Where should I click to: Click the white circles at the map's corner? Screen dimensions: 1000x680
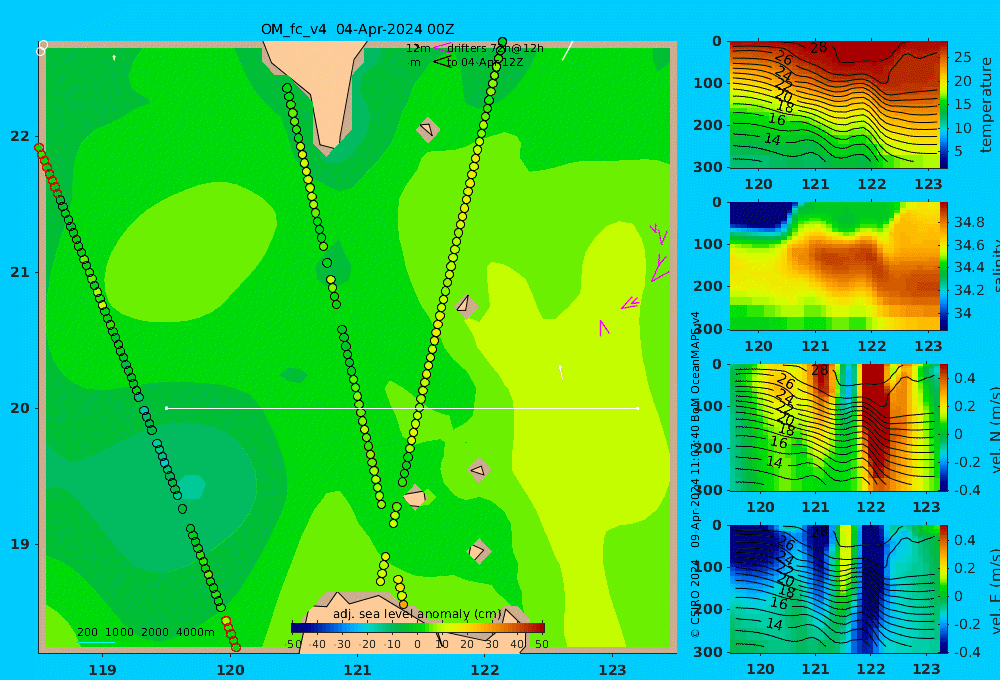(x=42, y=48)
